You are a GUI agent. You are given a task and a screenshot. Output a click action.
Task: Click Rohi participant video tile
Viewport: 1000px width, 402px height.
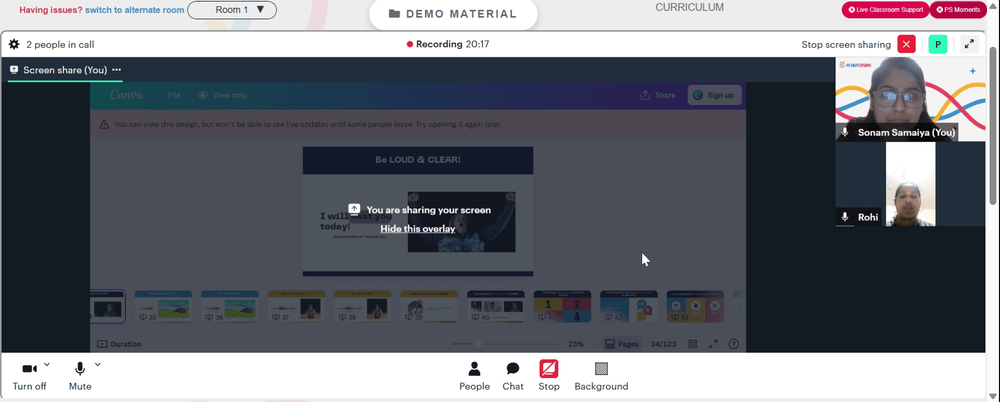(x=910, y=184)
